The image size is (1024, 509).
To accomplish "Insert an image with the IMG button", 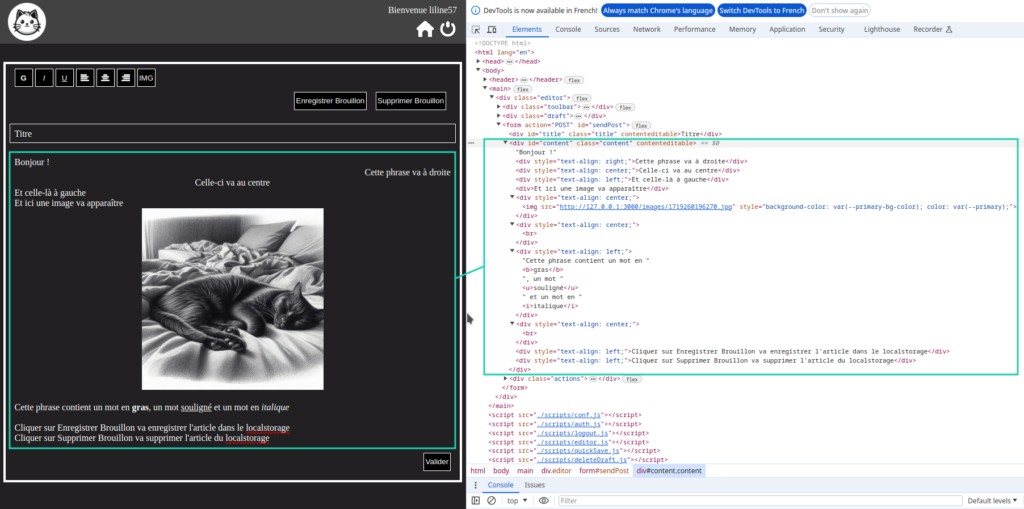I will pos(146,78).
